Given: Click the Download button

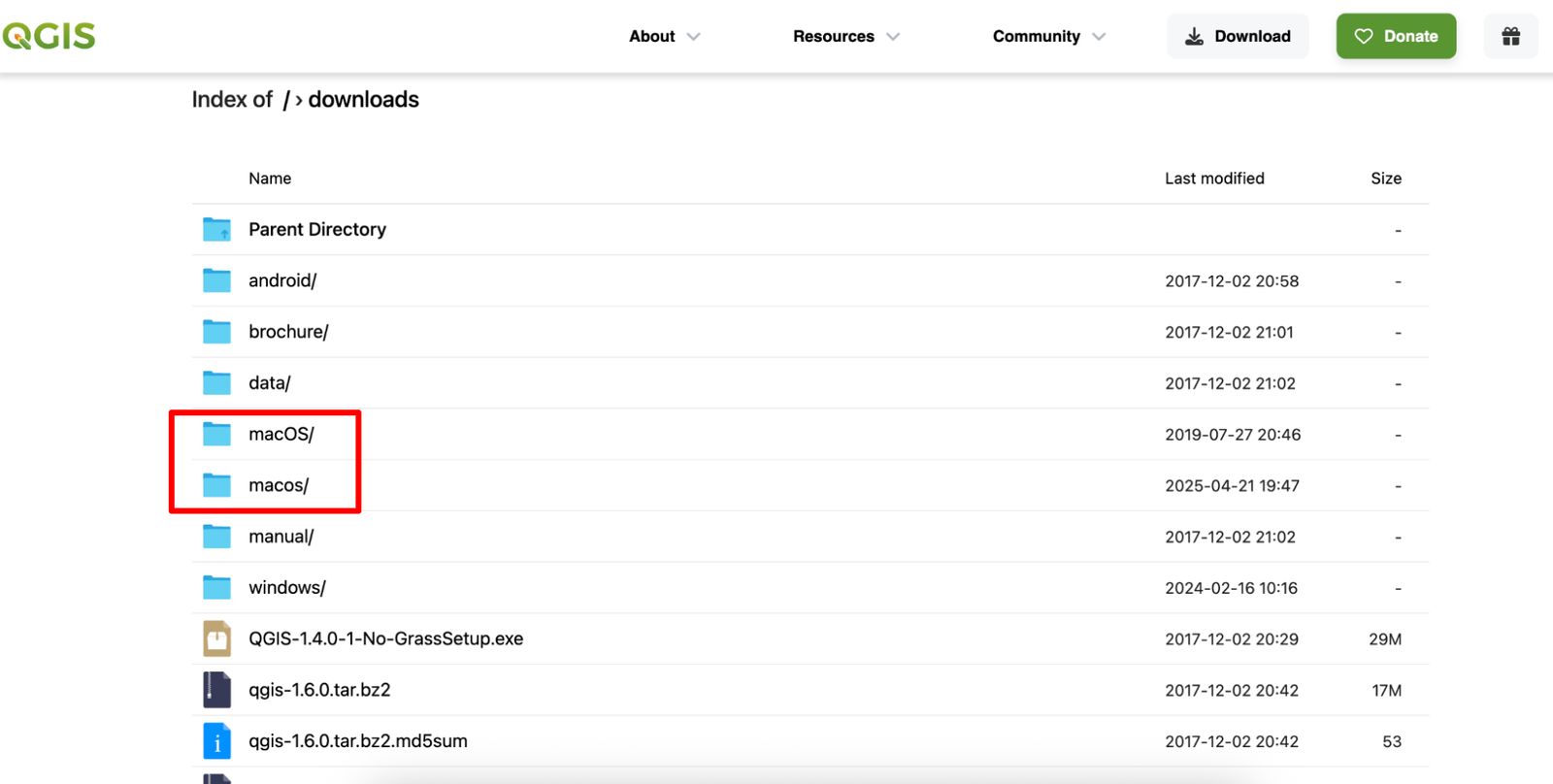Looking at the screenshot, I should click(1238, 36).
